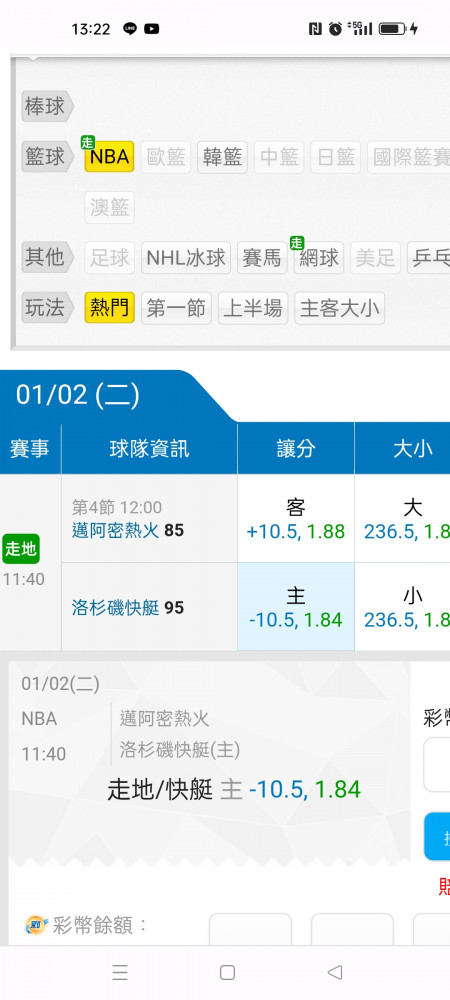Tap the 彩幣 amount input field
The width and height of the screenshot is (450, 1000).
(x=437, y=764)
